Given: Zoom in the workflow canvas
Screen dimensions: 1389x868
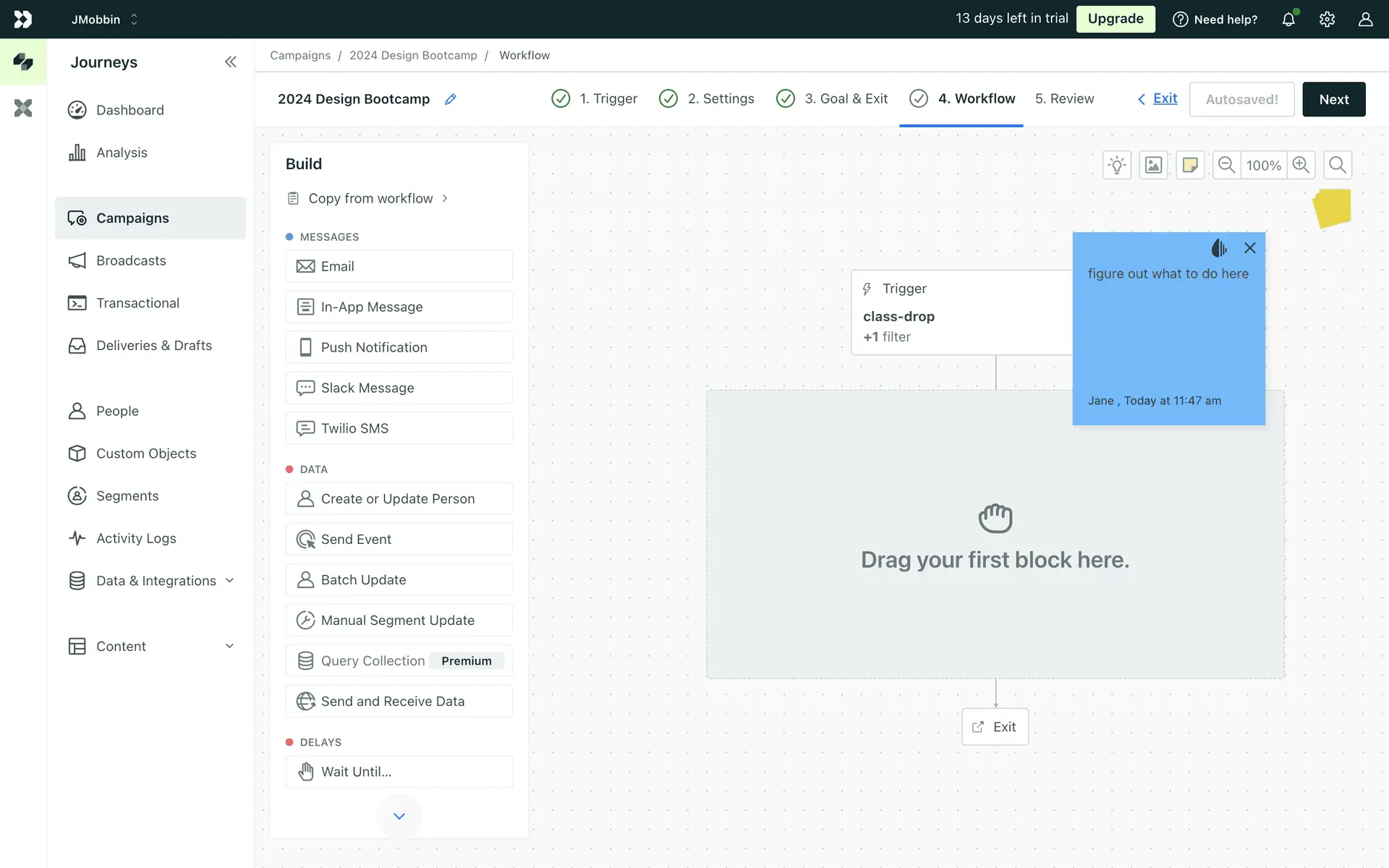Looking at the screenshot, I should (1301, 165).
